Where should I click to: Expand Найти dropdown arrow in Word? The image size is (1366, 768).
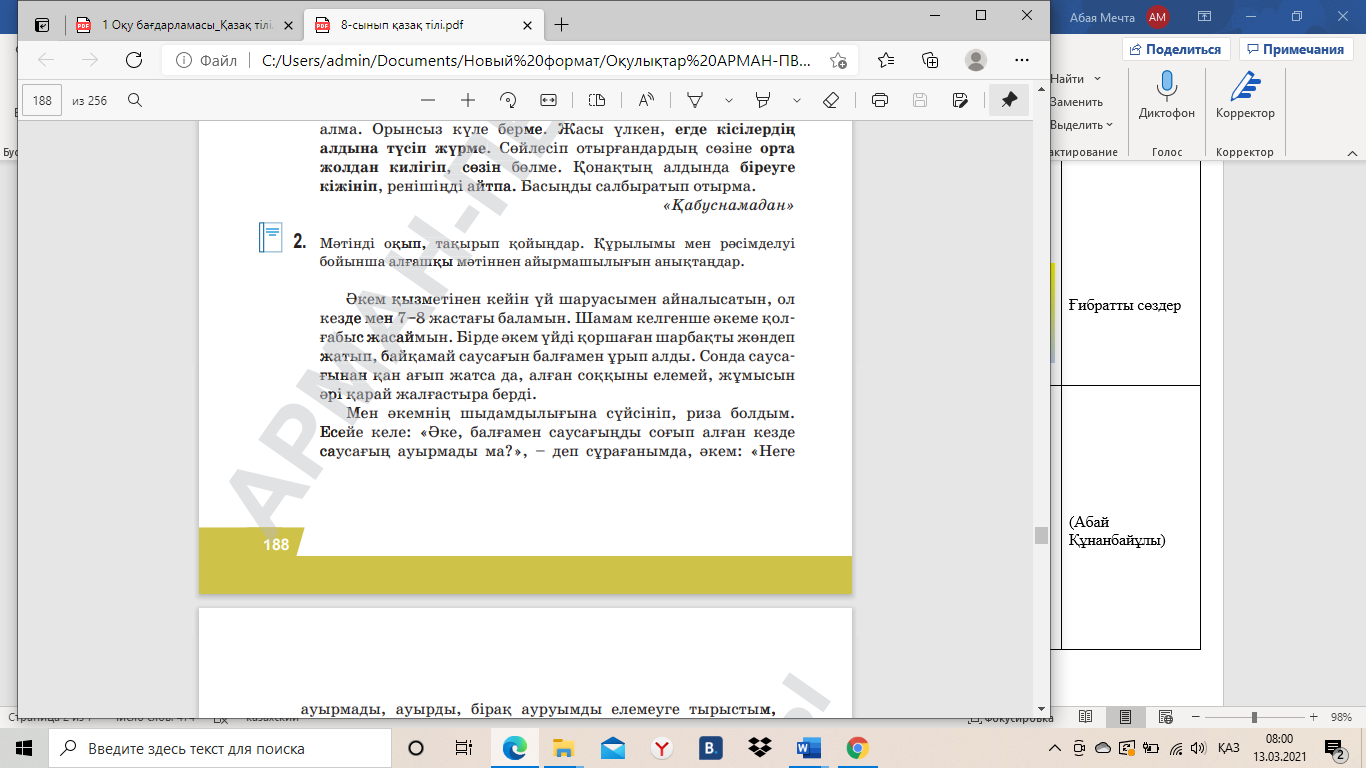point(1097,79)
